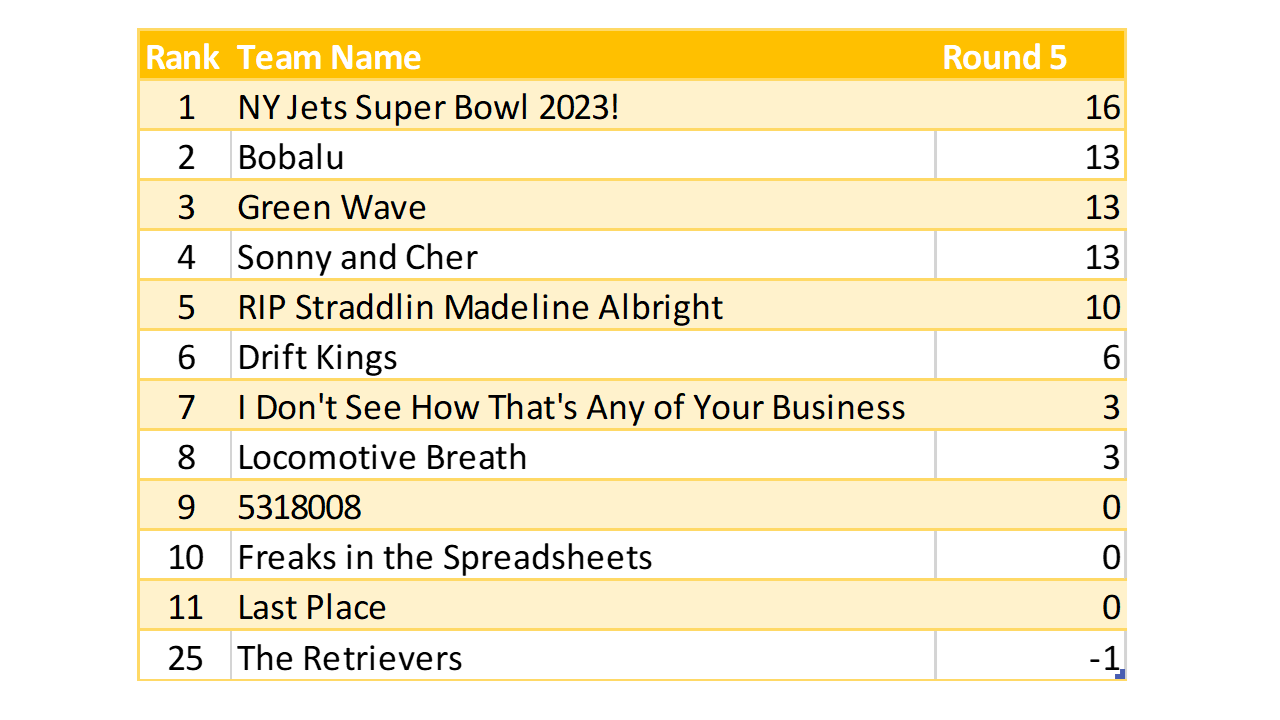
Task: Click the blue table resize handle
Action: [1120, 675]
